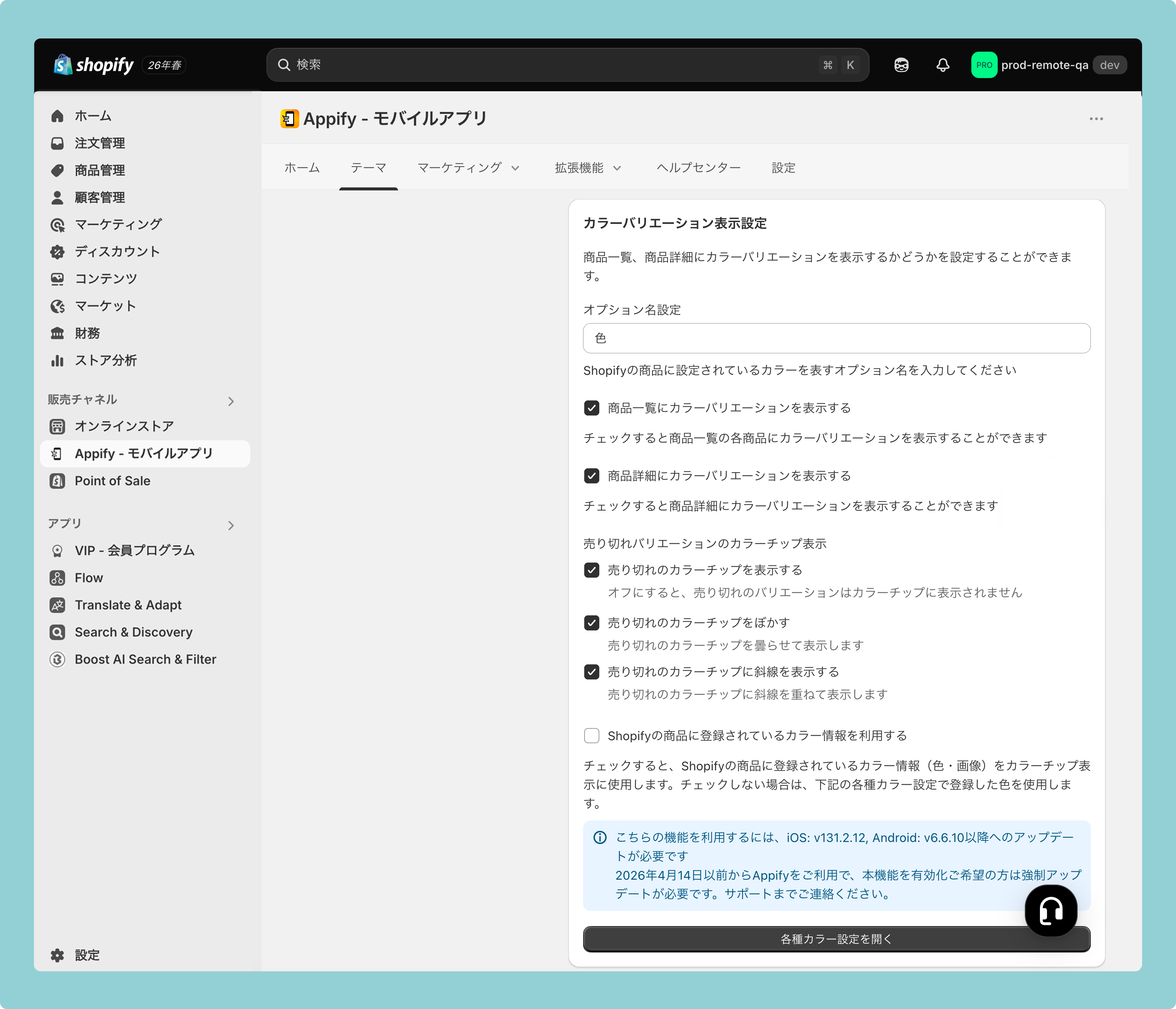Screen dimensions: 1176x1009
Task: Open Boost AI Search & Filter link
Action: [x=145, y=659]
